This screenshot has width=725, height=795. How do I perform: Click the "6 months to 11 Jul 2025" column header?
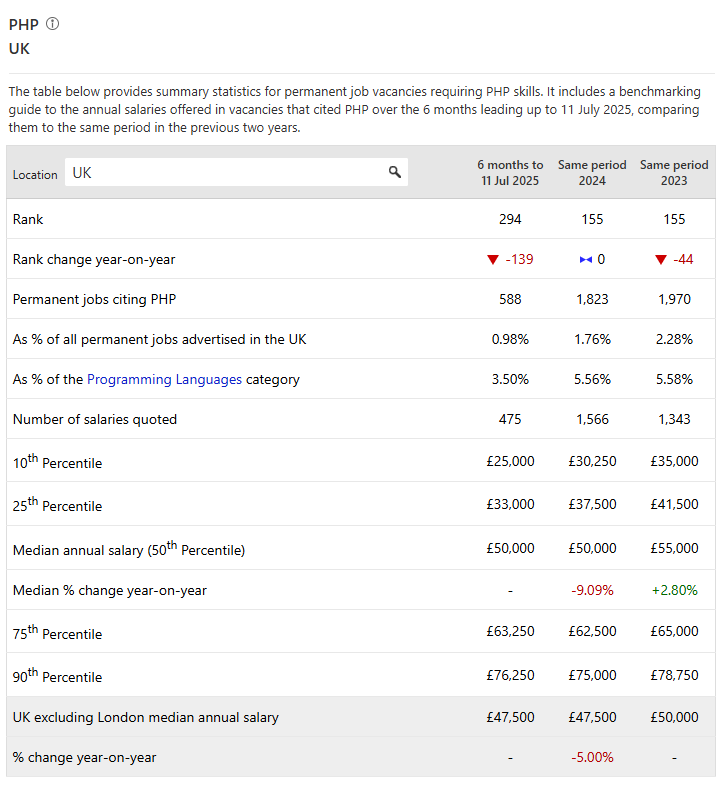(510, 173)
